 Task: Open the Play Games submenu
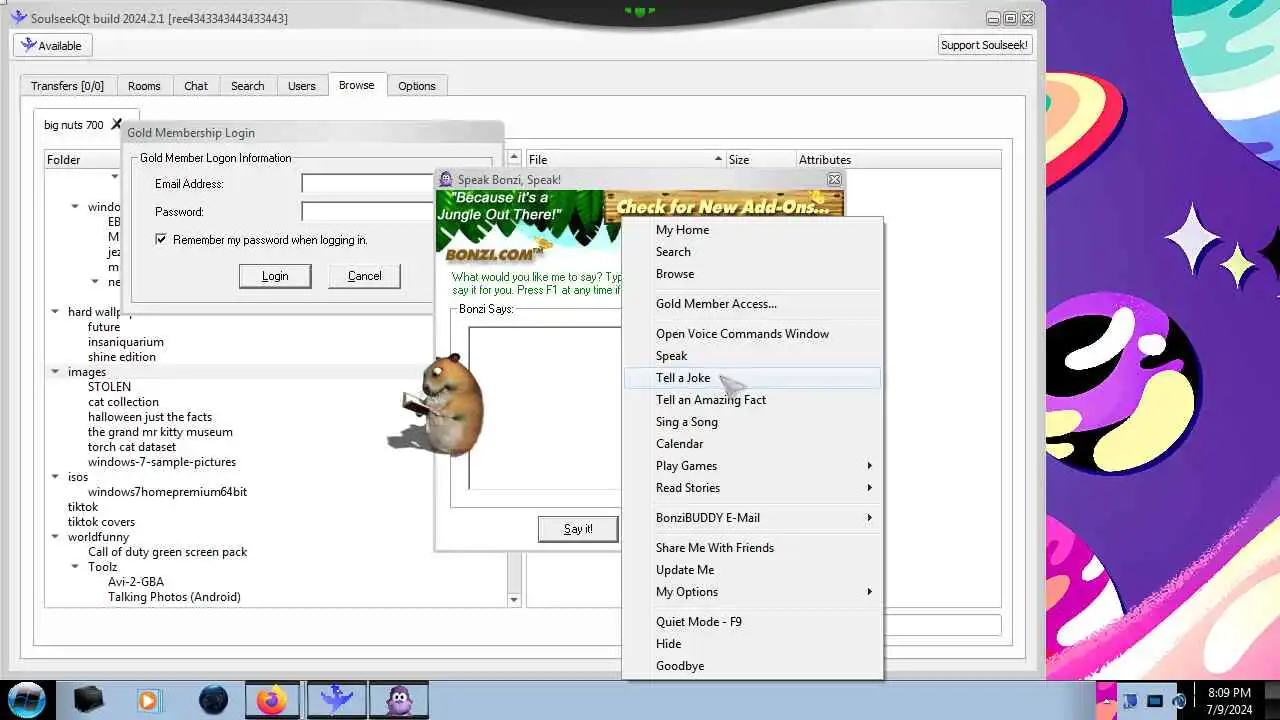[x=752, y=466]
